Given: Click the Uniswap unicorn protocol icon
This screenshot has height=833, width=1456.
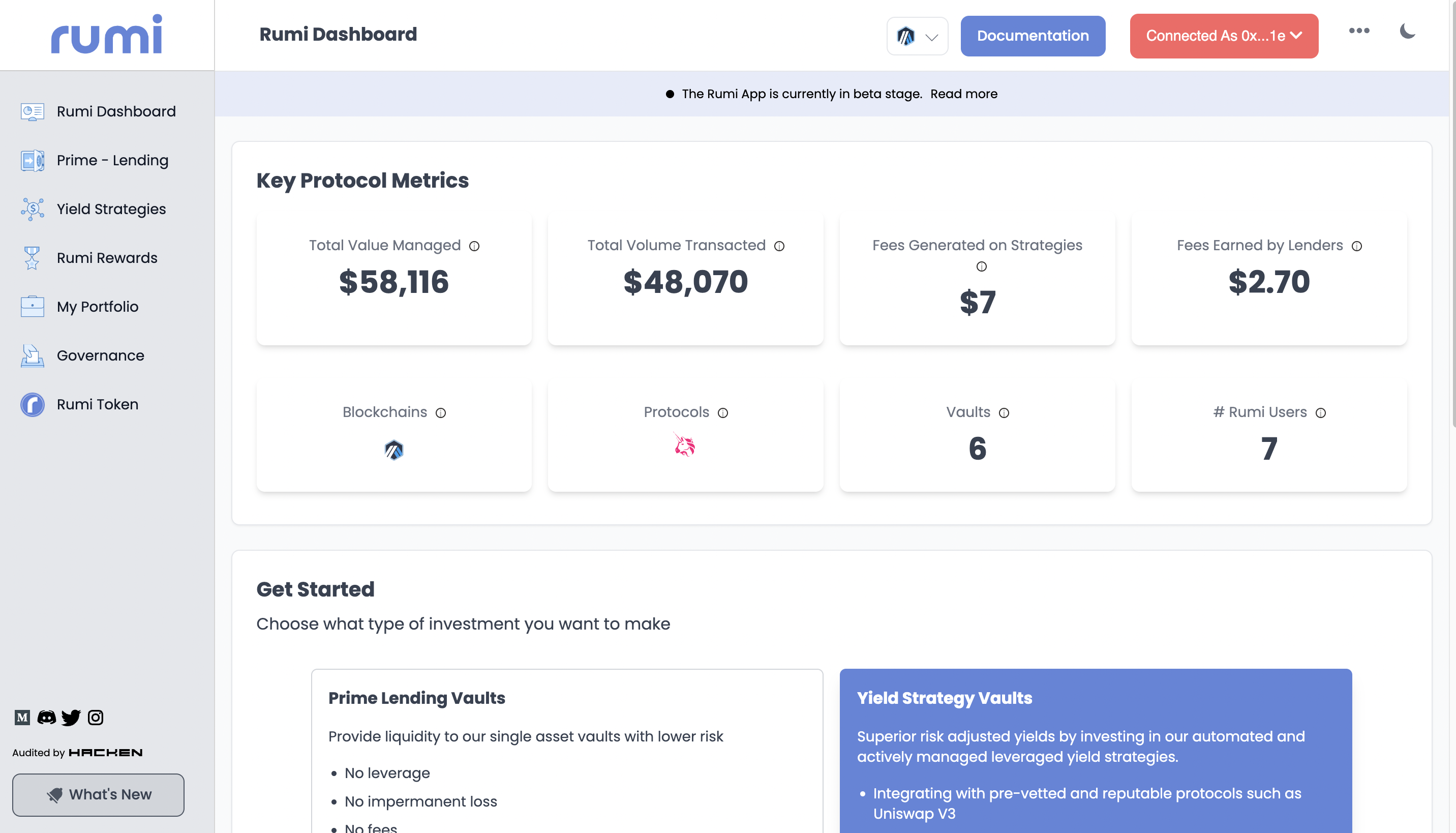Looking at the screenshot, I should click(685, 445).
